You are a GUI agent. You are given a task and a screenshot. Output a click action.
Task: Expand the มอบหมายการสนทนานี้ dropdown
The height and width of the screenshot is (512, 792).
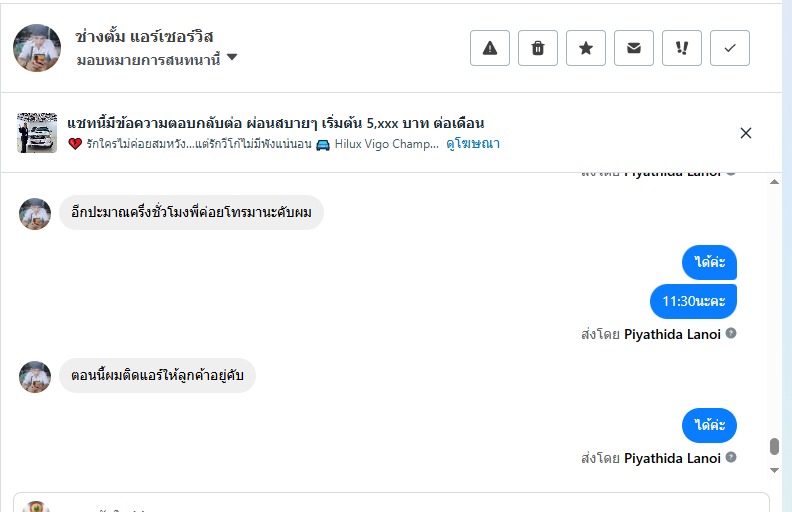click(232, 58)
